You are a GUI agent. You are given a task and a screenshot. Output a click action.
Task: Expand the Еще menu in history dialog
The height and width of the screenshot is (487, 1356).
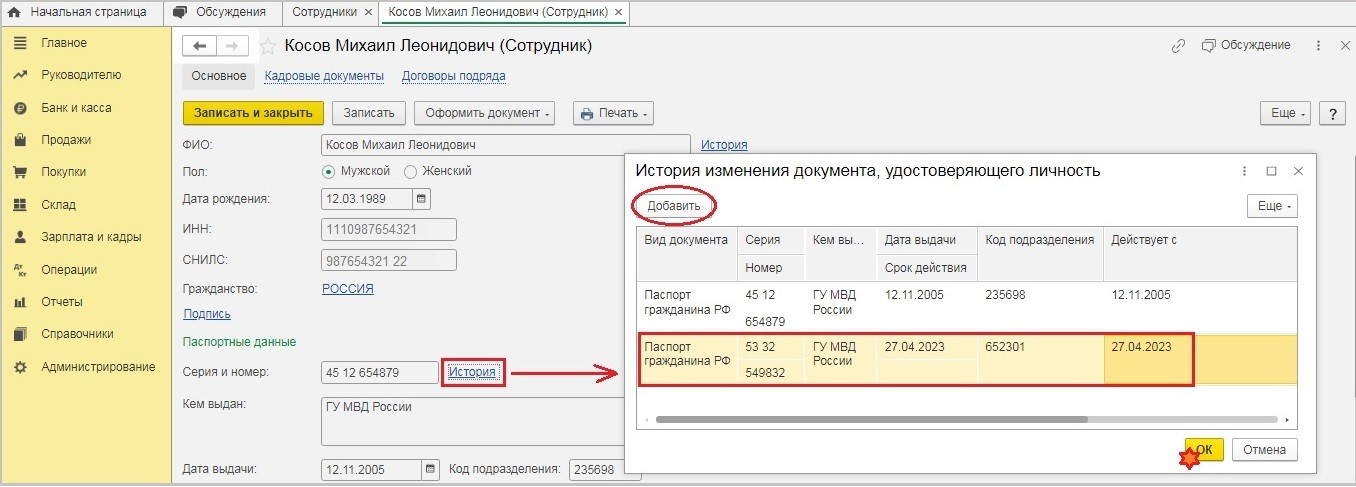(1271, 206)
